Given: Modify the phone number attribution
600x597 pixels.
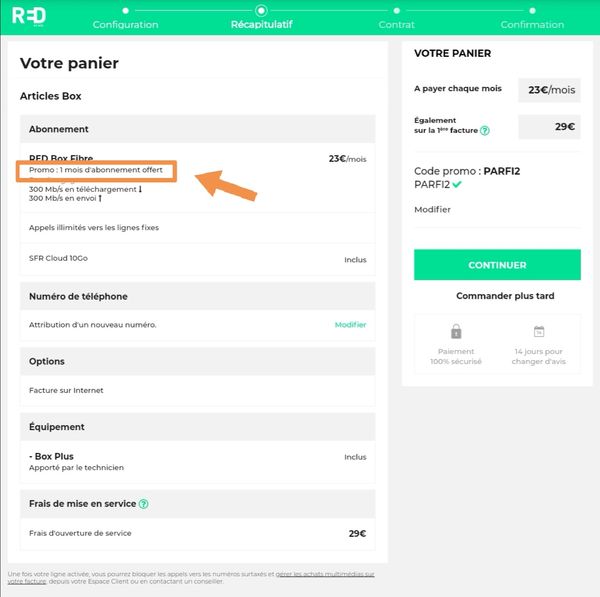Looking at the screenshot, I should pyautogui.click(x=350, y=324).
